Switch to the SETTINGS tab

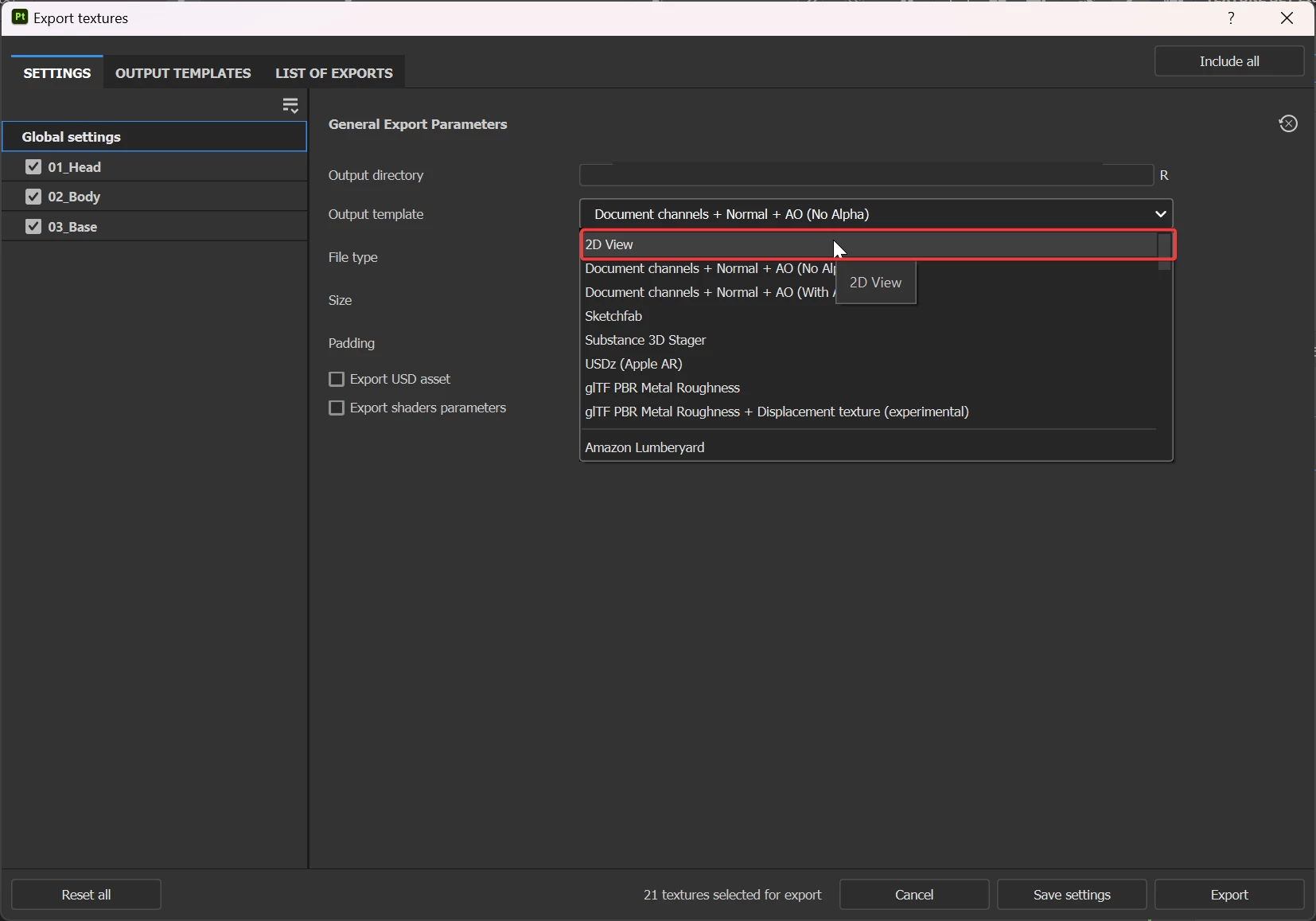coord(57,72)
